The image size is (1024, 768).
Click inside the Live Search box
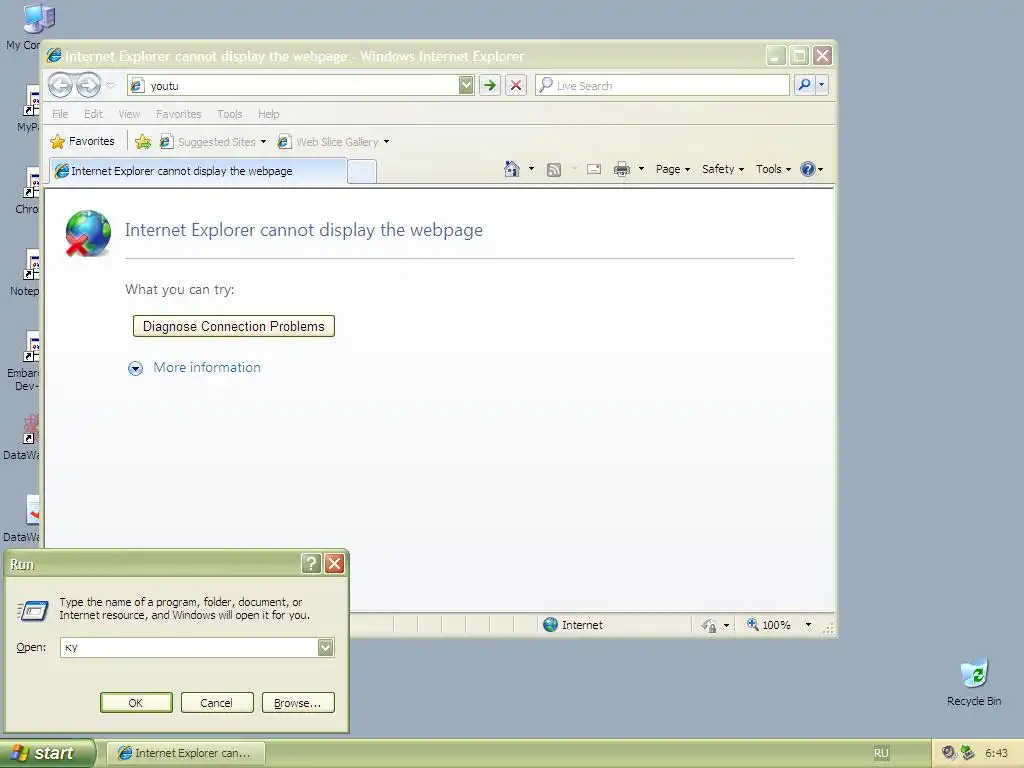click(662, 86)
